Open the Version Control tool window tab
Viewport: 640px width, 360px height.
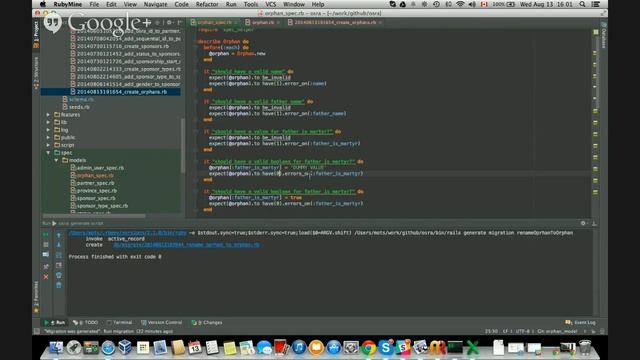pyautogui.click(x=162, y=322)
